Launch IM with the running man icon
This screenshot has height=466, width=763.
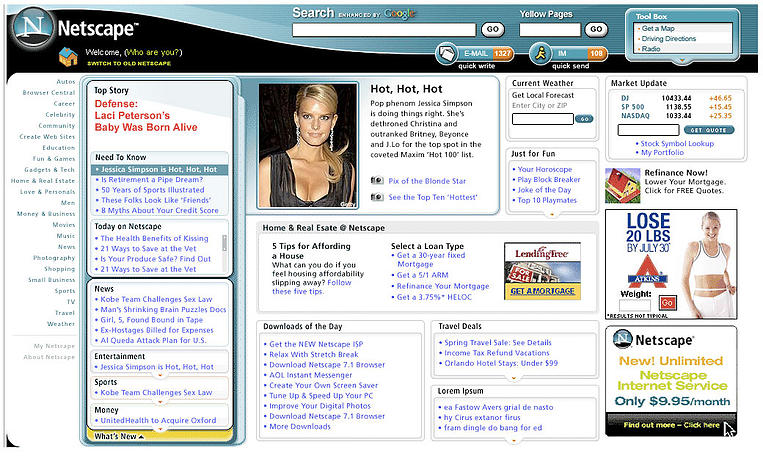tap(540, 53)
